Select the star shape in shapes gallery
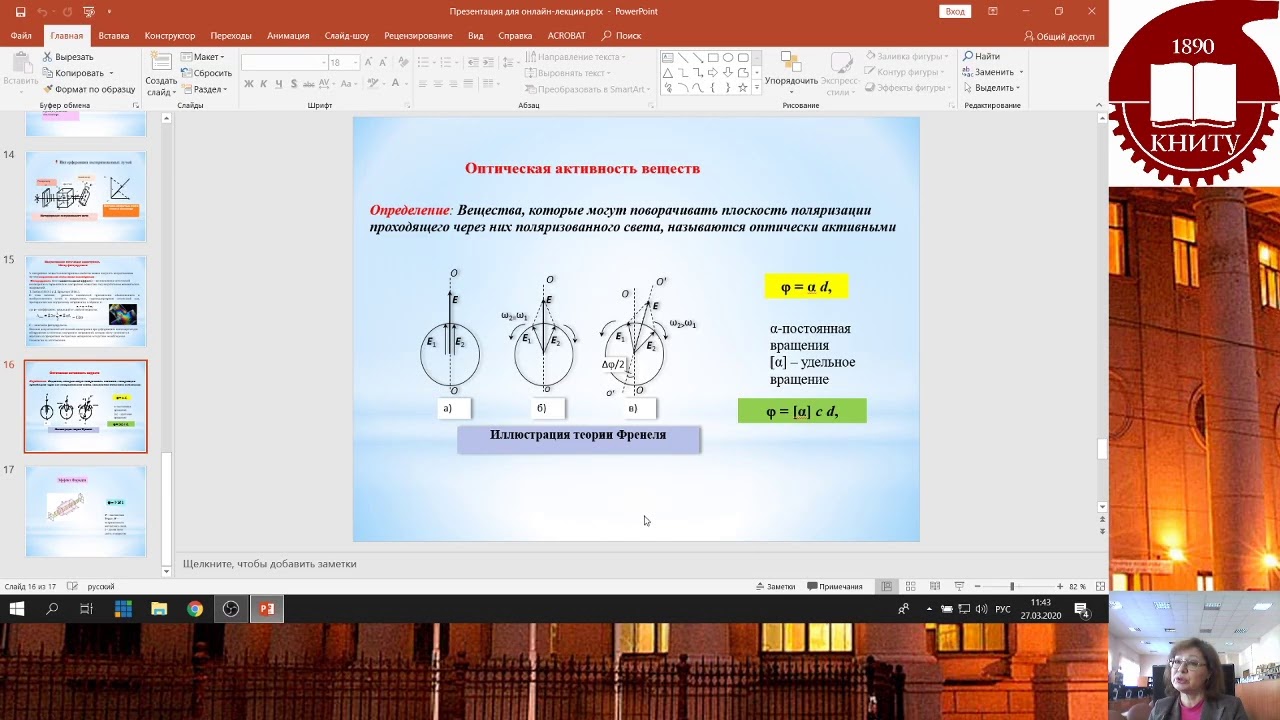1280x720 pixels. coord(743,88)
